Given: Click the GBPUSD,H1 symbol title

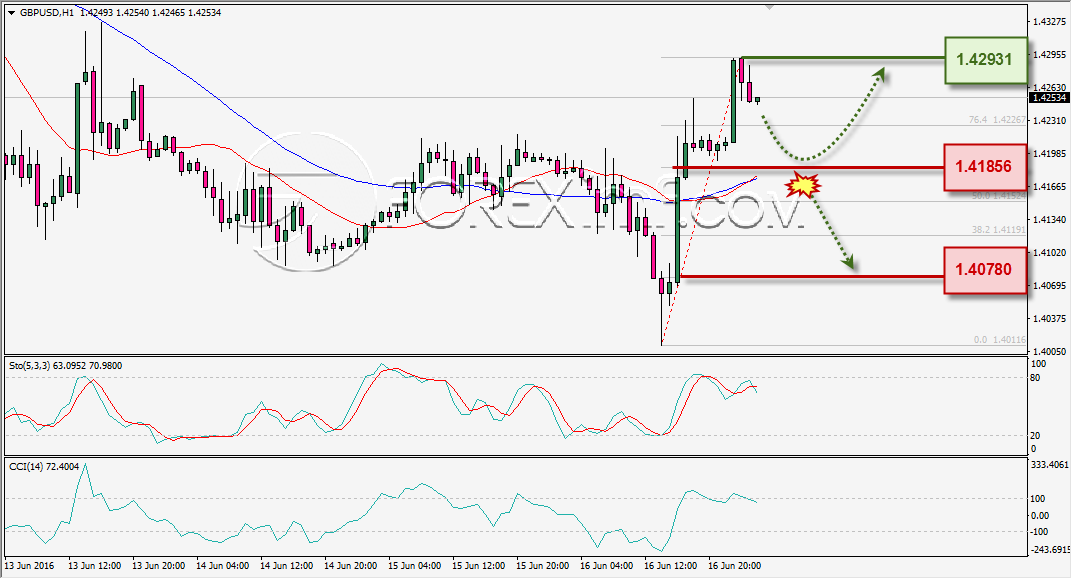Looking at the screenshot, I should click(47, 12).
